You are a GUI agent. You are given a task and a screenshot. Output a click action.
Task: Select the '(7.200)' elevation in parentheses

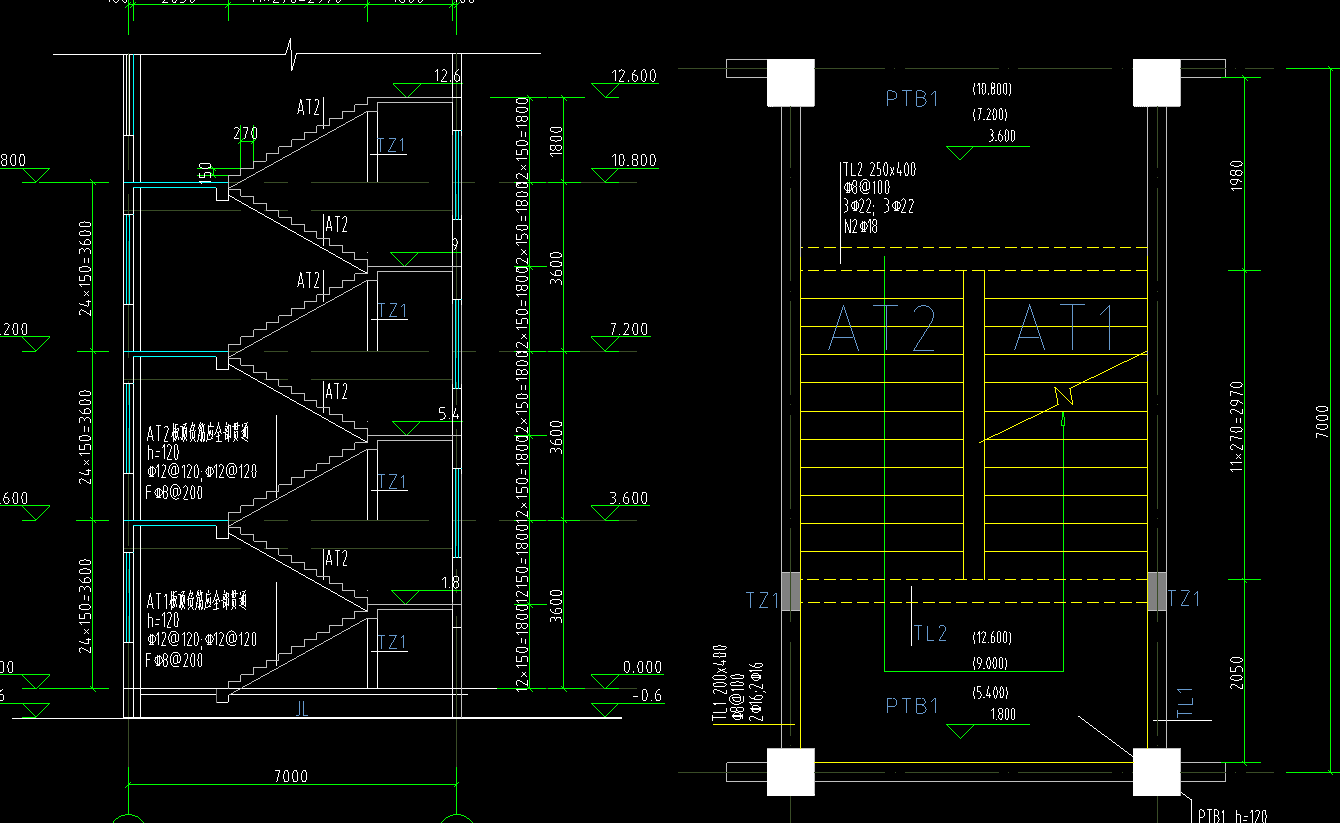(x=988, y=114)
